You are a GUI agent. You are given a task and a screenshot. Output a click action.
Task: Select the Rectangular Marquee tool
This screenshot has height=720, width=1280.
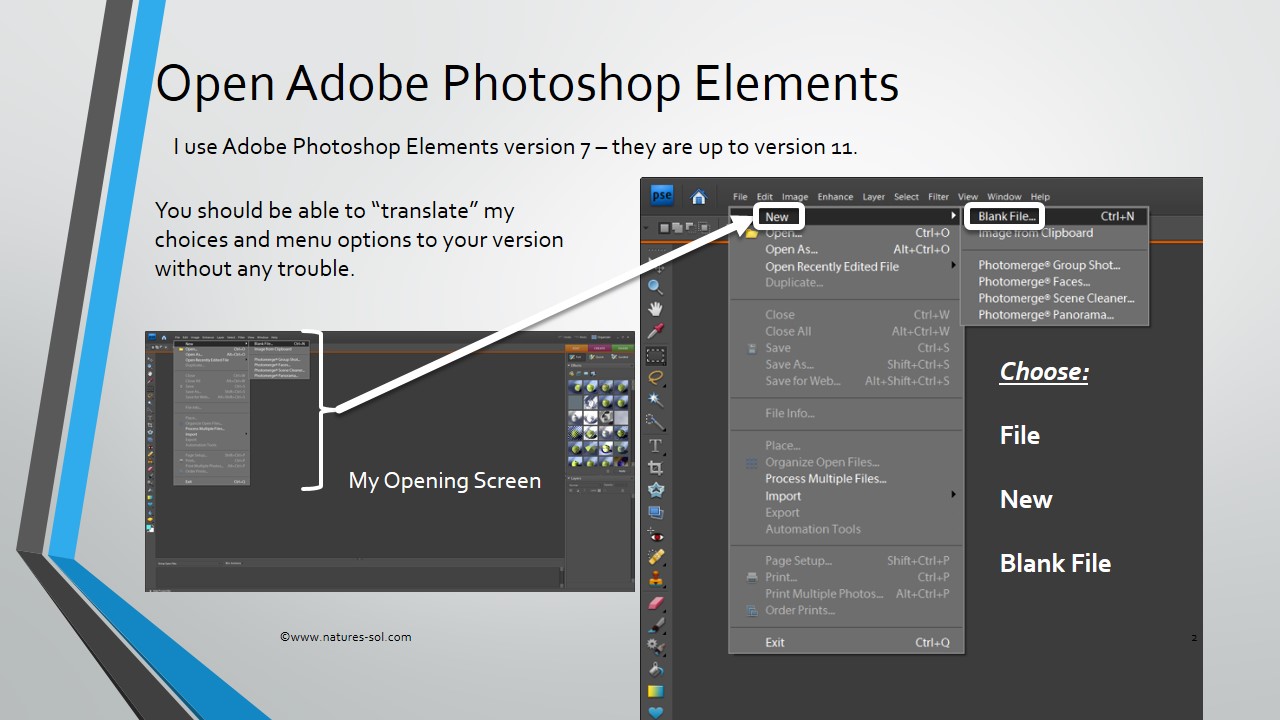655,355
